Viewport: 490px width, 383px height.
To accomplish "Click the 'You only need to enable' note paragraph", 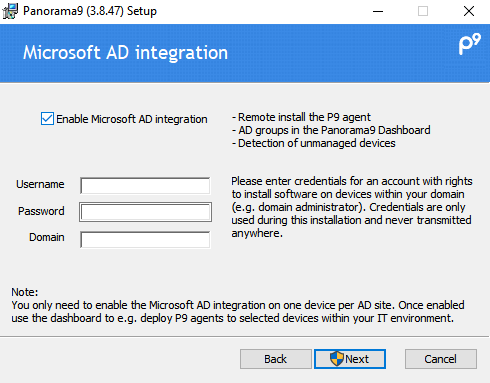I will pyautogui.click(x=238, y=311).
